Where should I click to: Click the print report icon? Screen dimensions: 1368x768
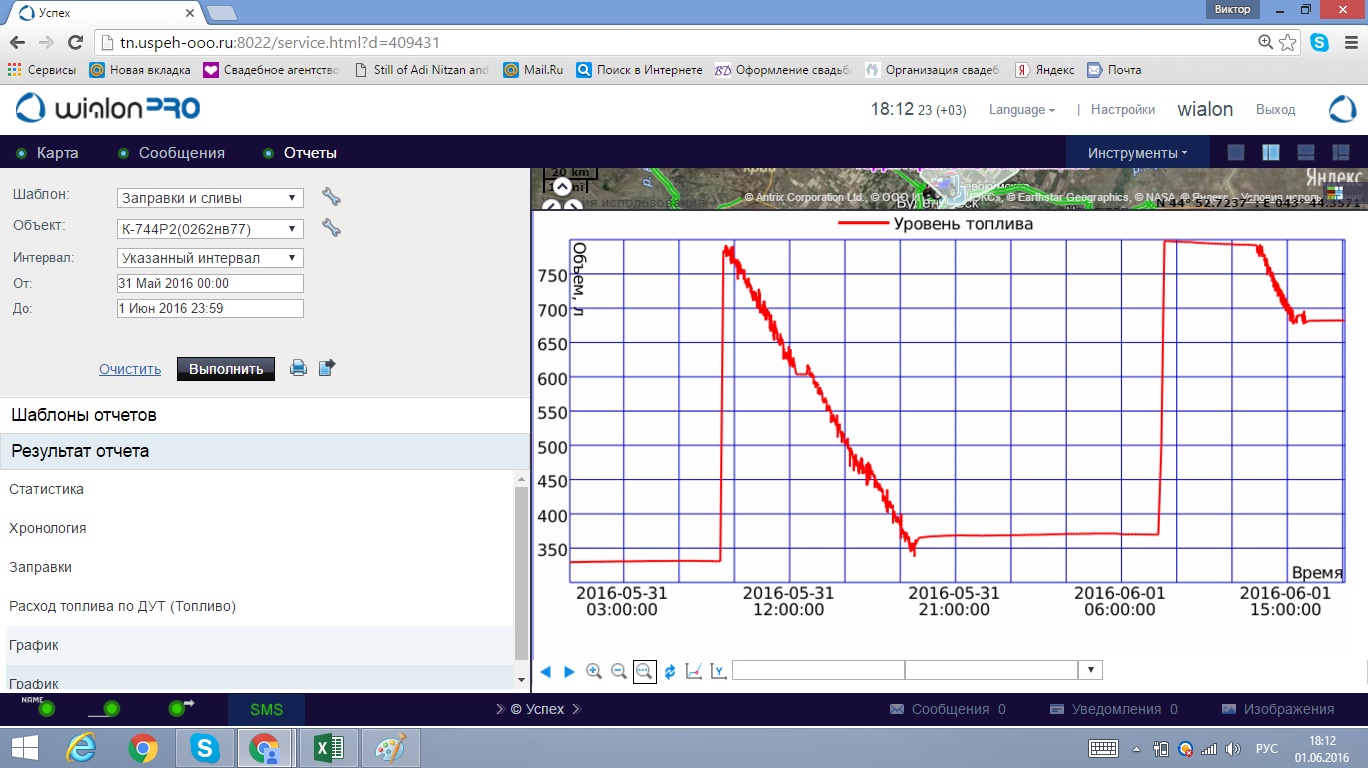298,368
